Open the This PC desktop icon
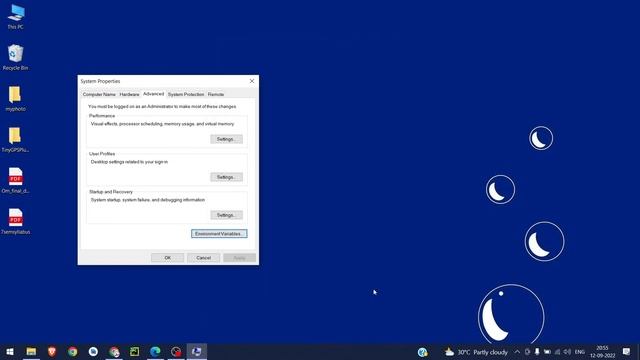 point(16,17)
